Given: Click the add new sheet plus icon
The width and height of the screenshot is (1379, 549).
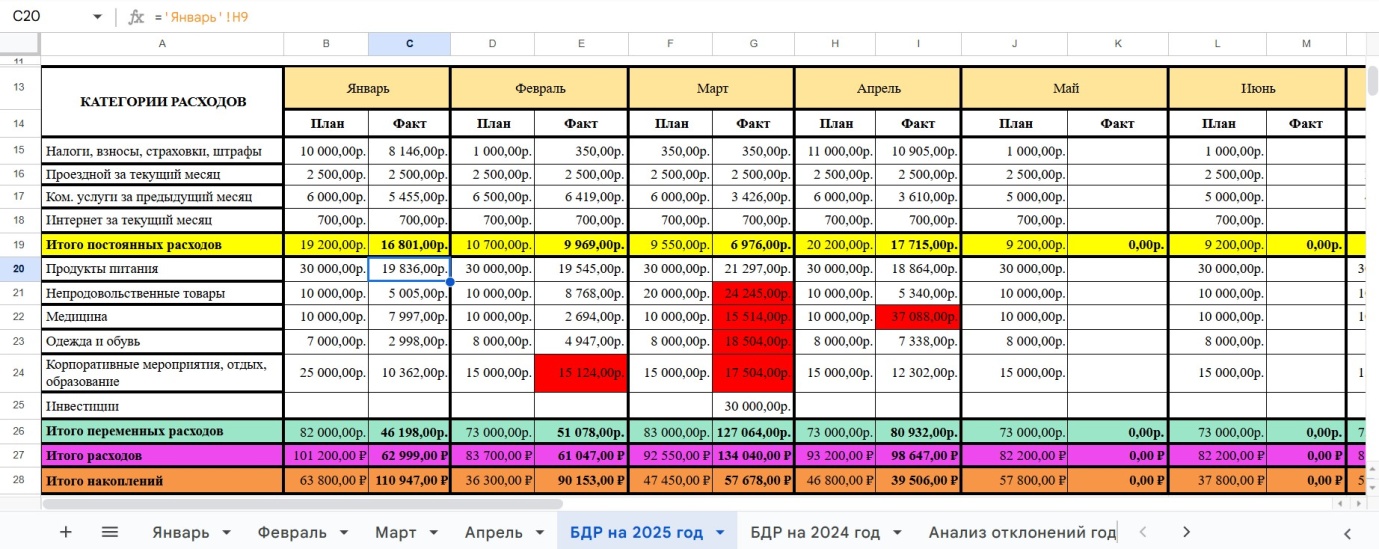Looking at the screenshot, I should point(66,532).
